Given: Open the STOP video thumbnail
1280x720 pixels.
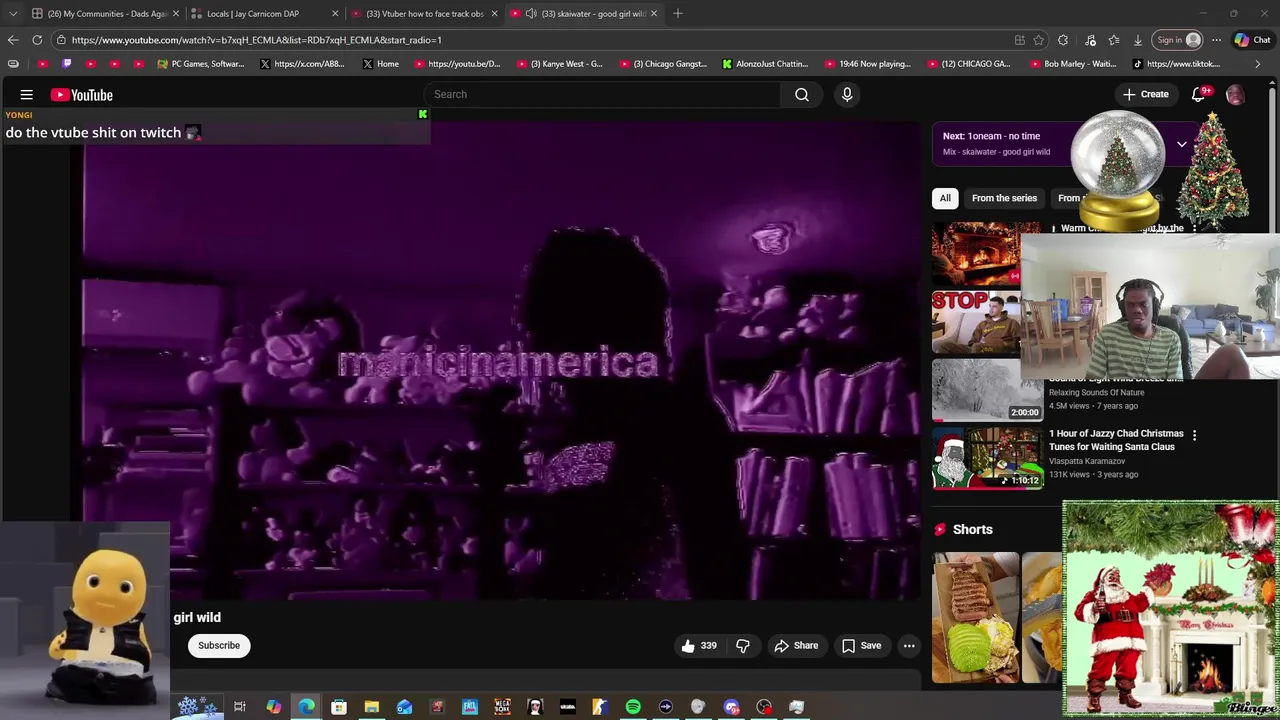Looking at the screenshot, I should tap(977, 323).
